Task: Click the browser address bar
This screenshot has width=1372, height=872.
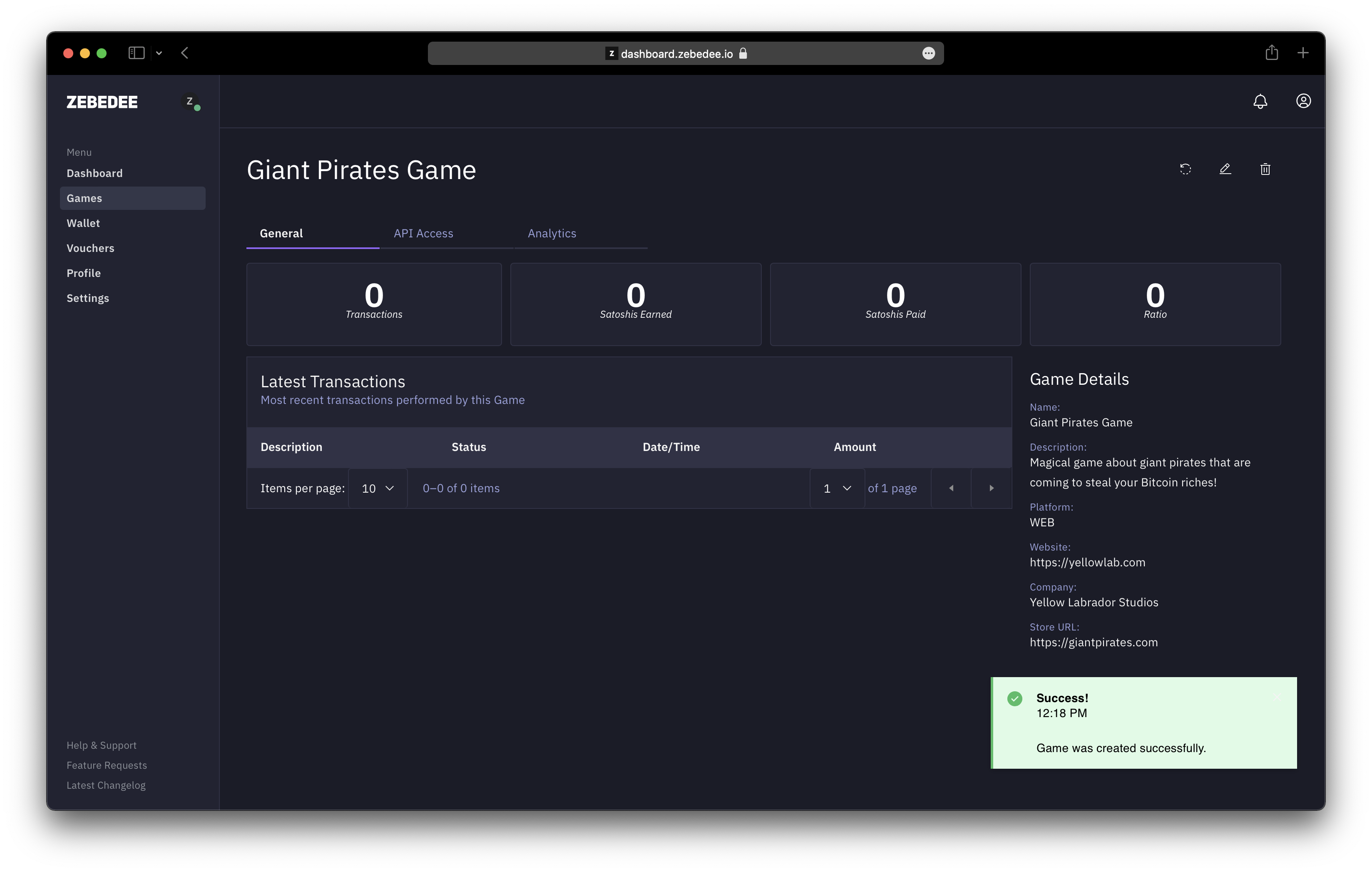Action: [686, 54]
